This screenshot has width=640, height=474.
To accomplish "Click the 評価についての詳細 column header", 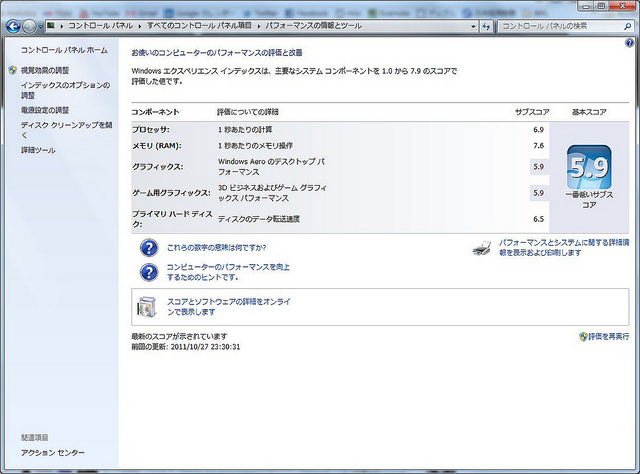I will click(247, 112).
